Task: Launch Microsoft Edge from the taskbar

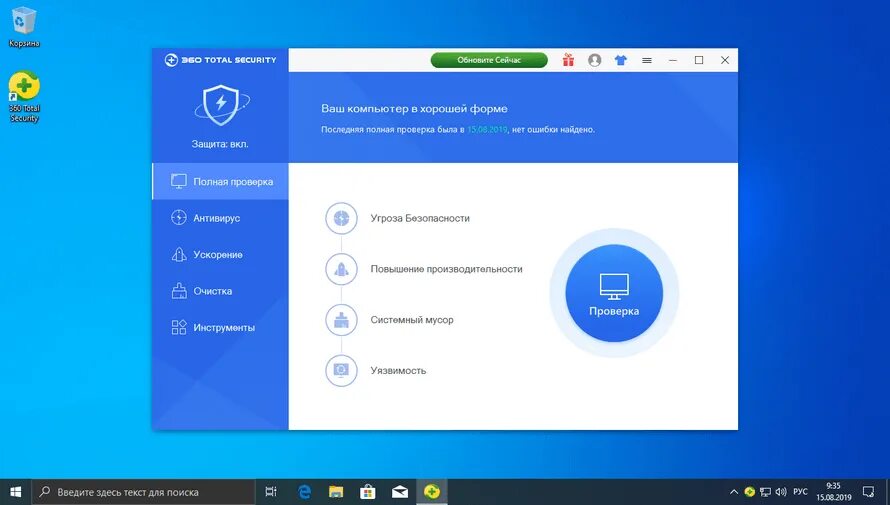Action: (x=305, y=492)
